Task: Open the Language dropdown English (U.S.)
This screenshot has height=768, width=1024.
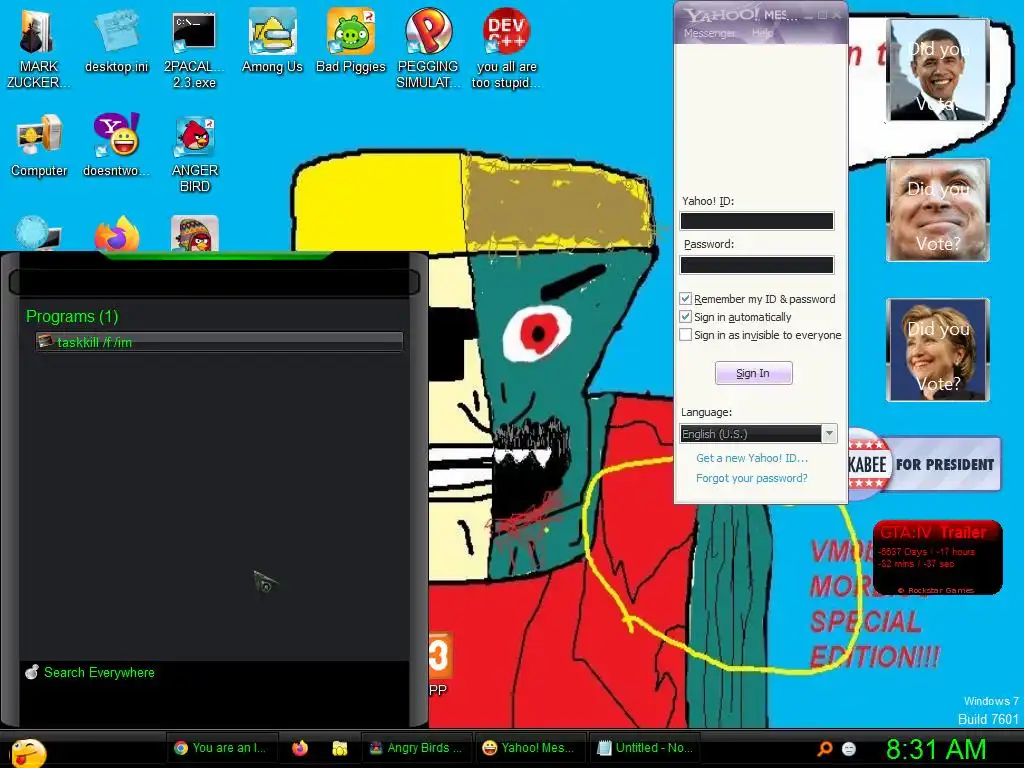Action: 758,434
